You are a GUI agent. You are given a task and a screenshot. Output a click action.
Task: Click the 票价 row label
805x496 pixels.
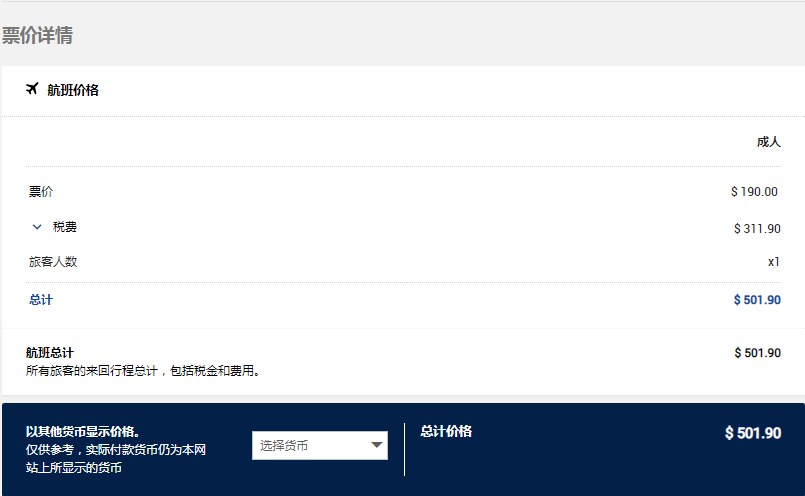click(41, 192)
